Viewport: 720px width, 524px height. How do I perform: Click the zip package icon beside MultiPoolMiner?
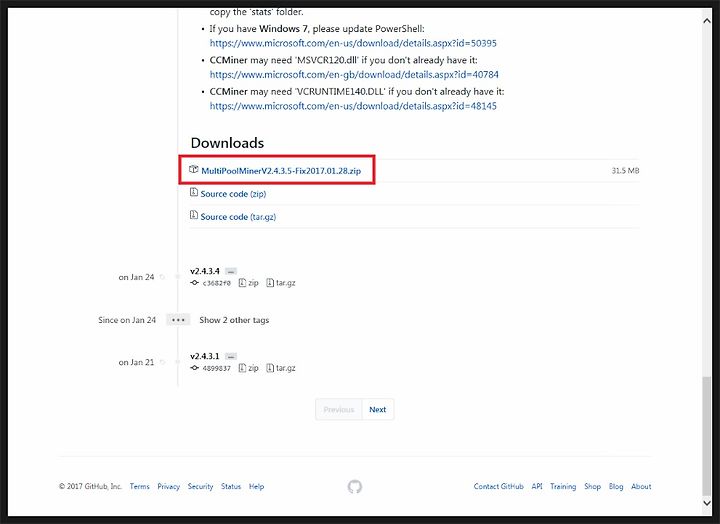click(194, 169)
